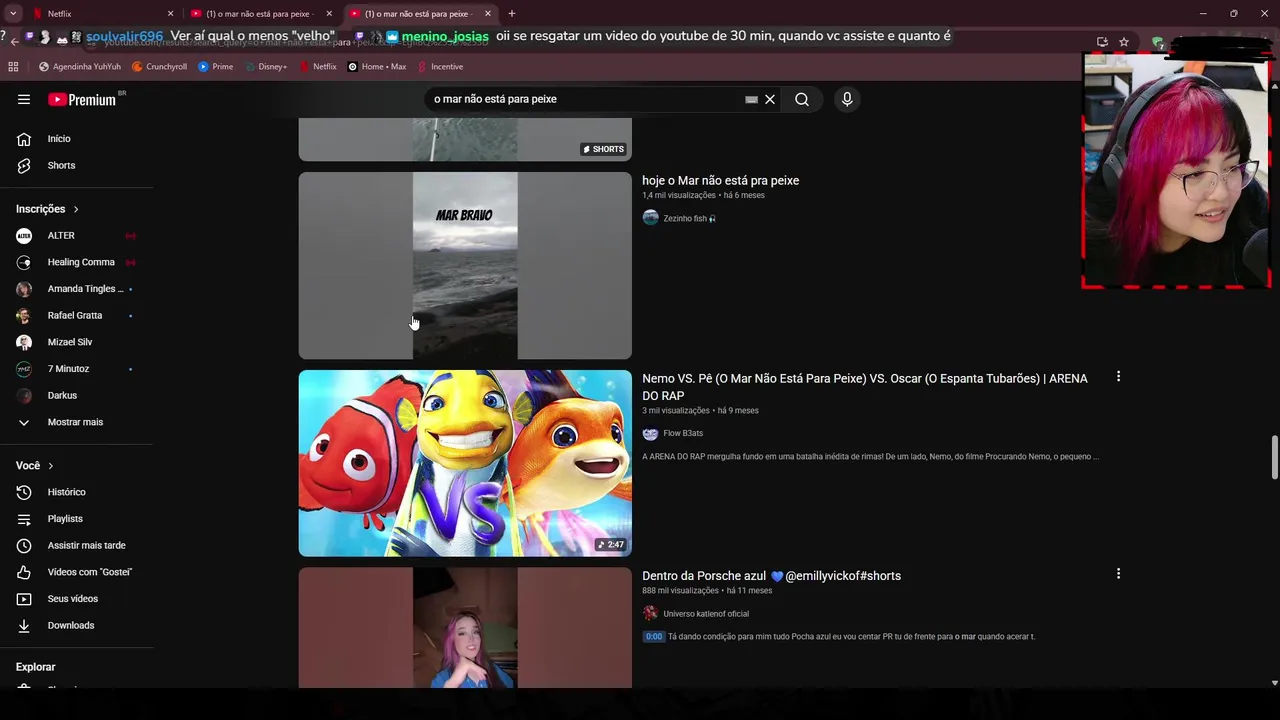
Task: Open the YouTube hamburger guide menu
Action: pos(24,99)
